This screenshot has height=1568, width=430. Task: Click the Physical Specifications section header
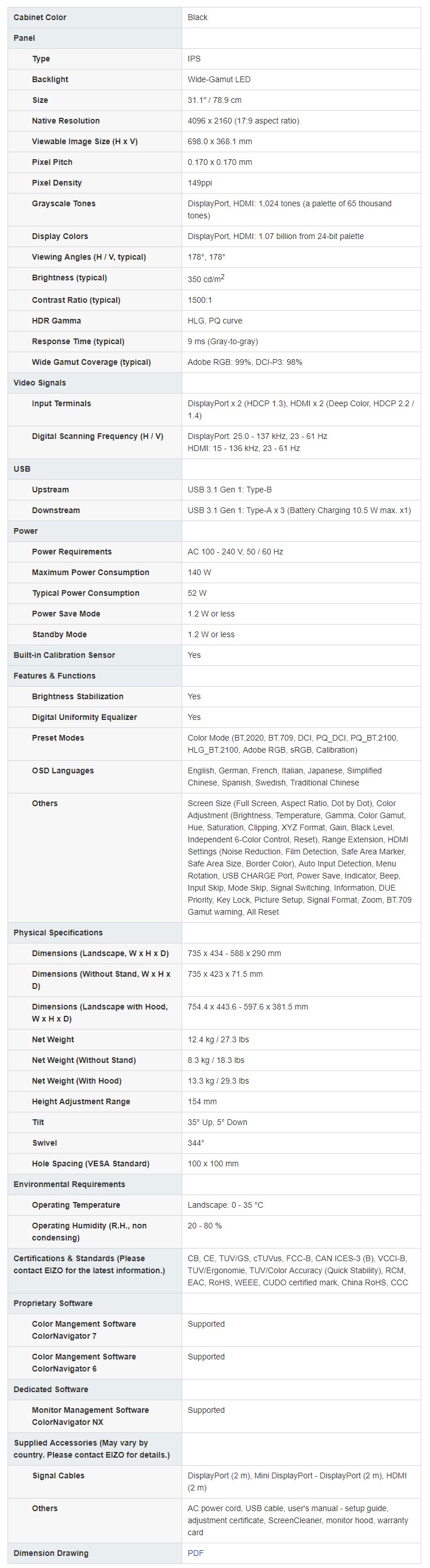point(58,933)
